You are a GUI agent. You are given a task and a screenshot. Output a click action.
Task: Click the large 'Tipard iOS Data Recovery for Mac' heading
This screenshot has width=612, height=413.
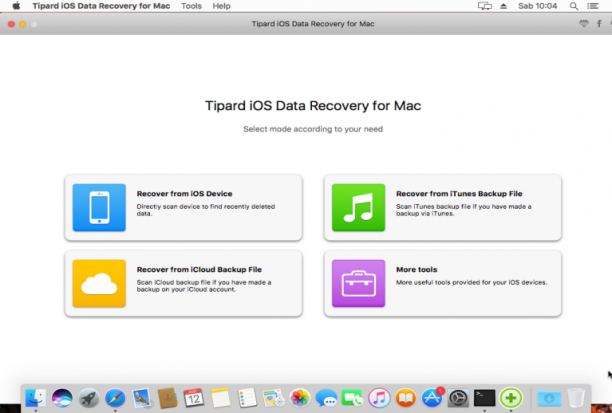313,106
